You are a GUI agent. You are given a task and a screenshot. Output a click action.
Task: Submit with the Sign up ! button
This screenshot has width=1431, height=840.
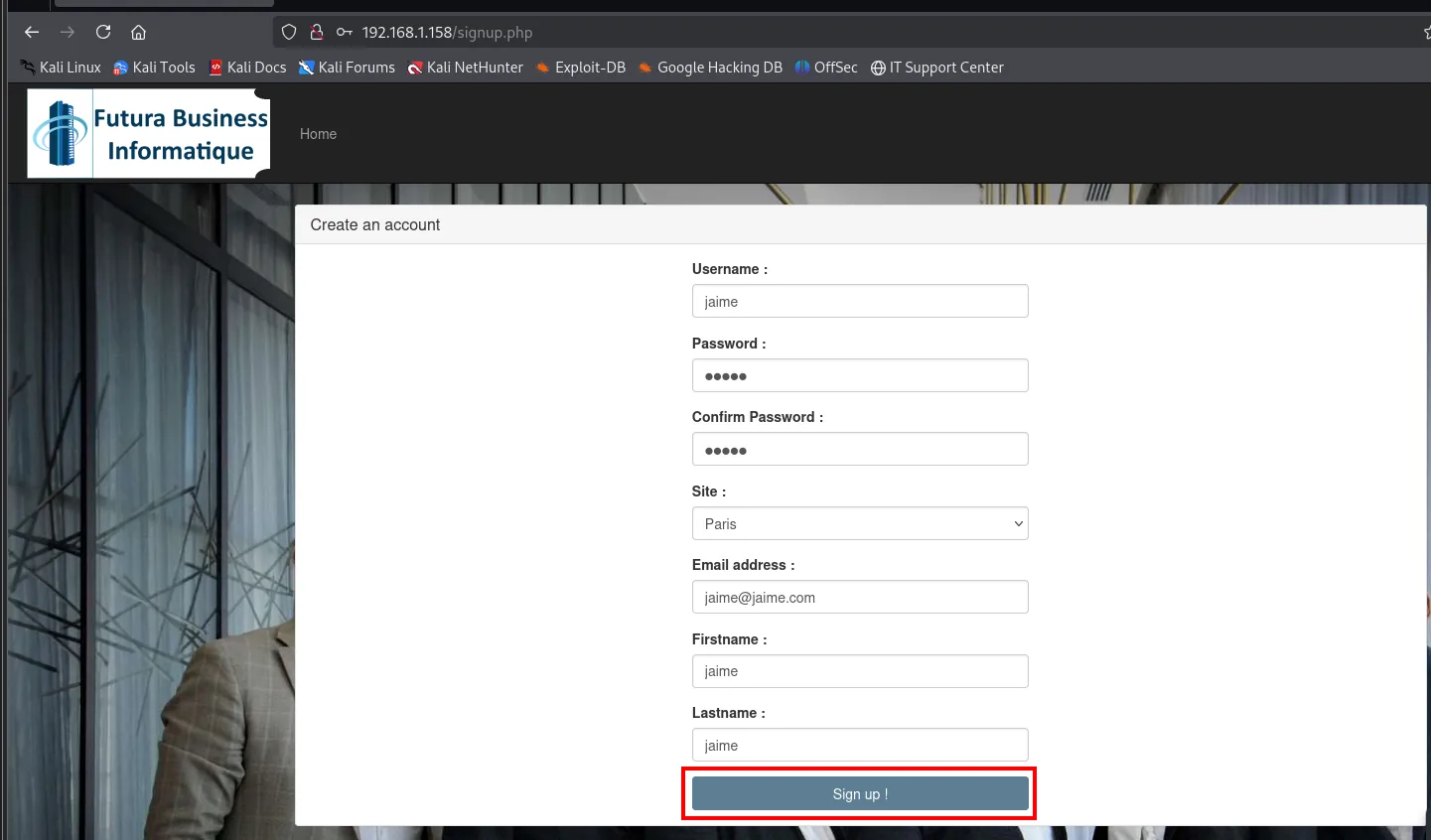(860, 793)
